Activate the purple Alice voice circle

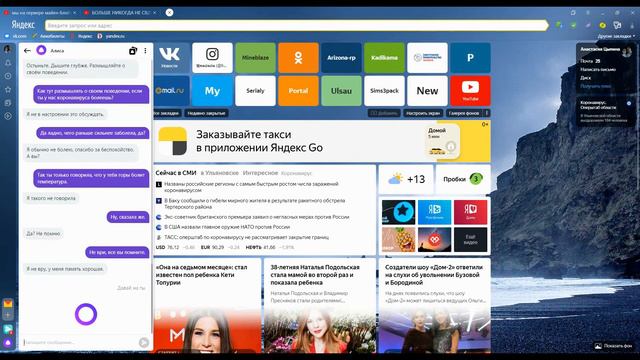[86, 314]
